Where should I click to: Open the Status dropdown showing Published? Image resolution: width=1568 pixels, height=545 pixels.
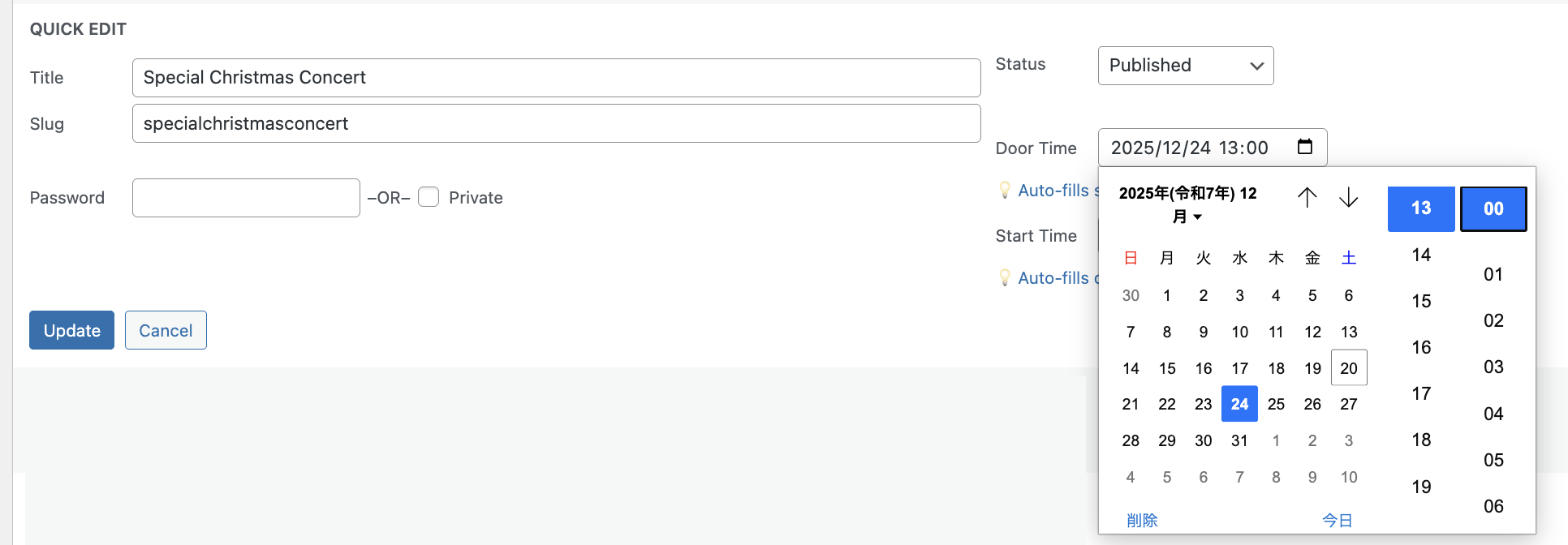point(1185,66)
